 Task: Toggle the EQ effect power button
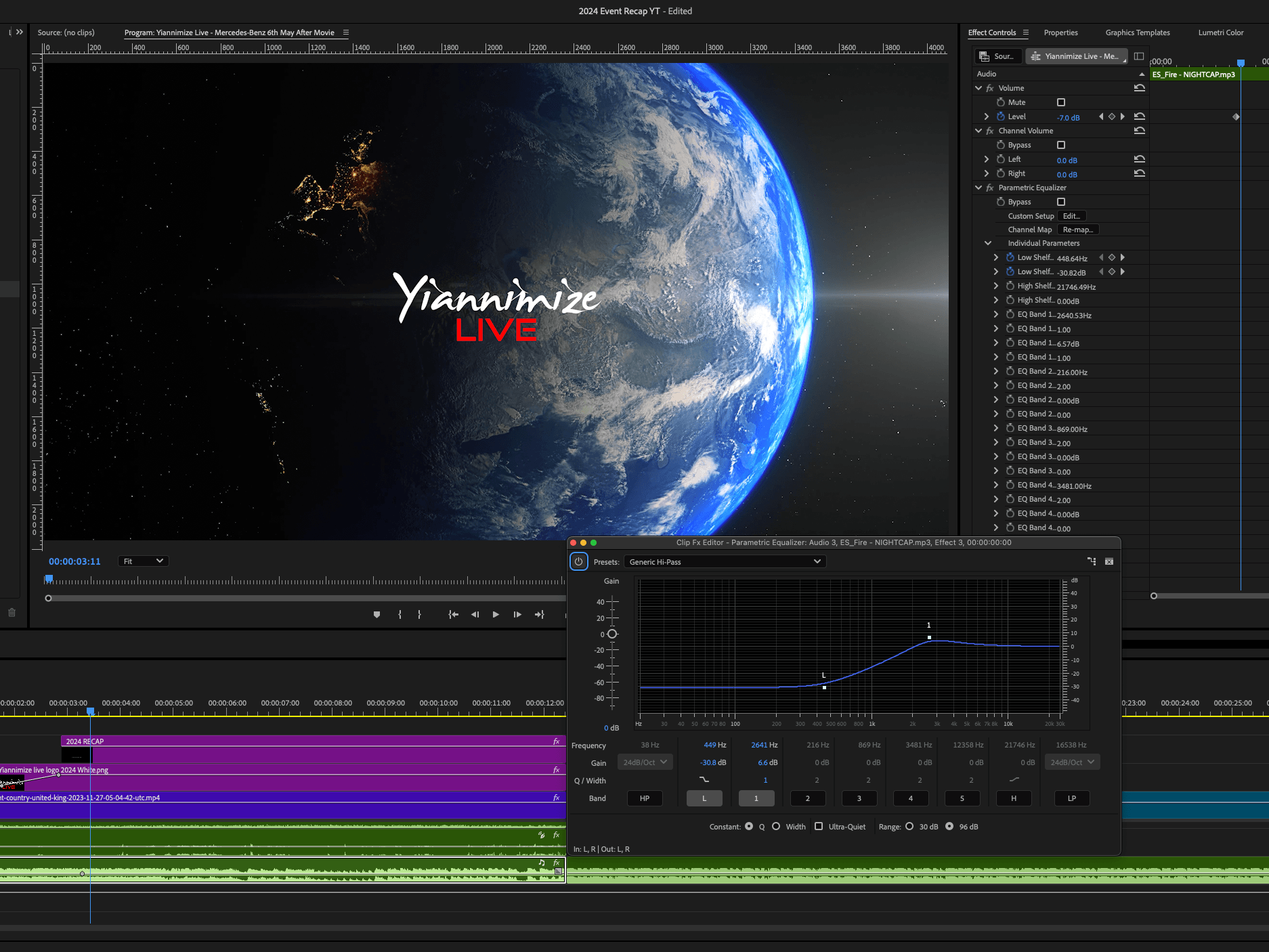578,561
